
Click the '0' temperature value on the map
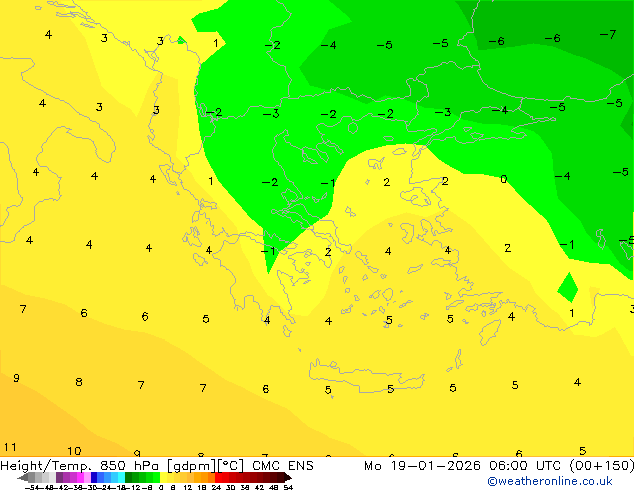pos(503,179)
